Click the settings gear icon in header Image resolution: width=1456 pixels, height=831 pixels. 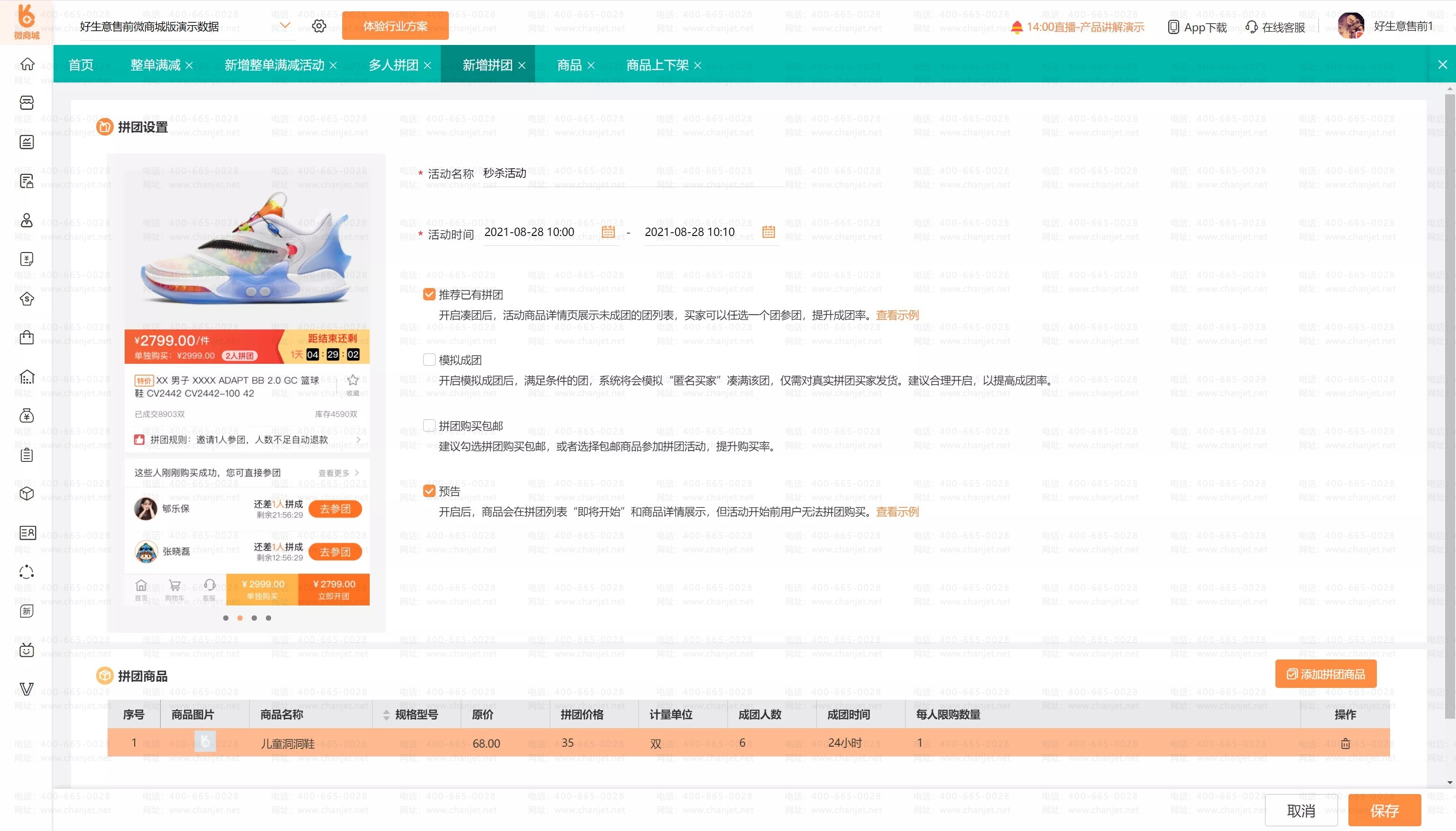tap(319, 26)
